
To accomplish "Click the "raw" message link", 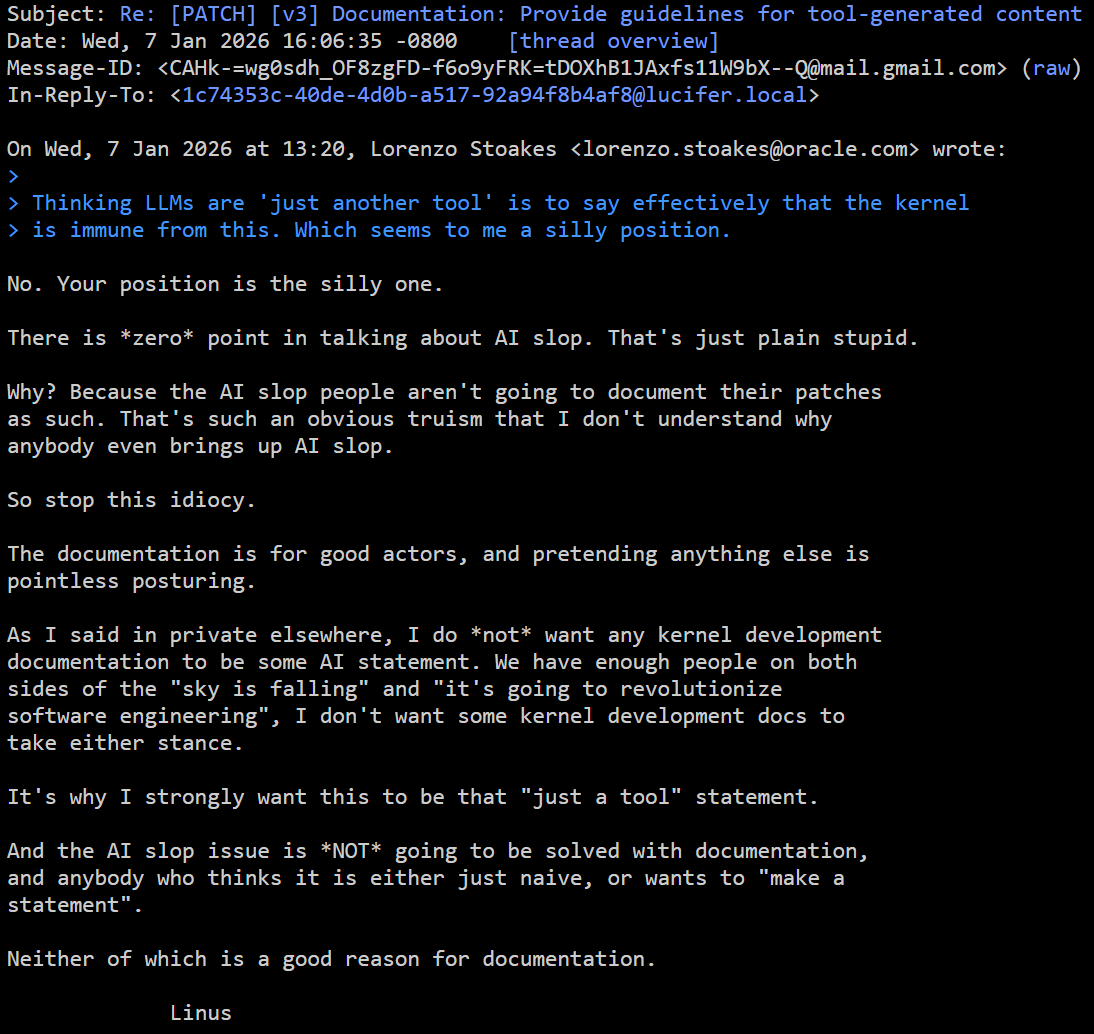I will 1050,68.
